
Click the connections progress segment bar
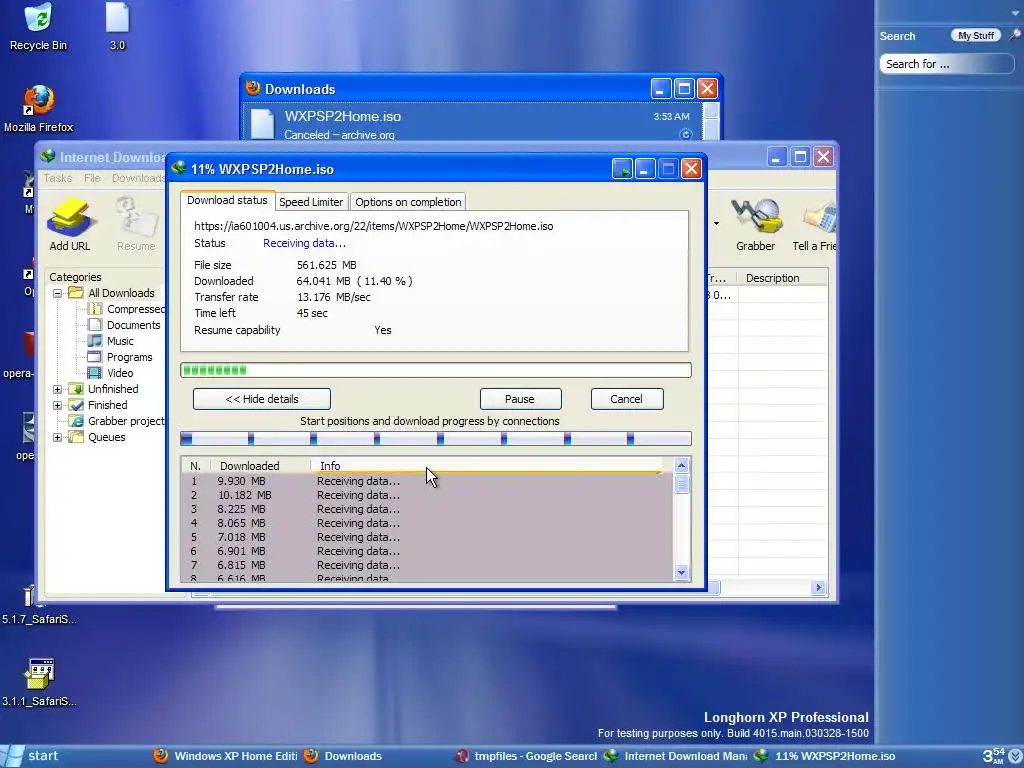click(x=436, y=439)
